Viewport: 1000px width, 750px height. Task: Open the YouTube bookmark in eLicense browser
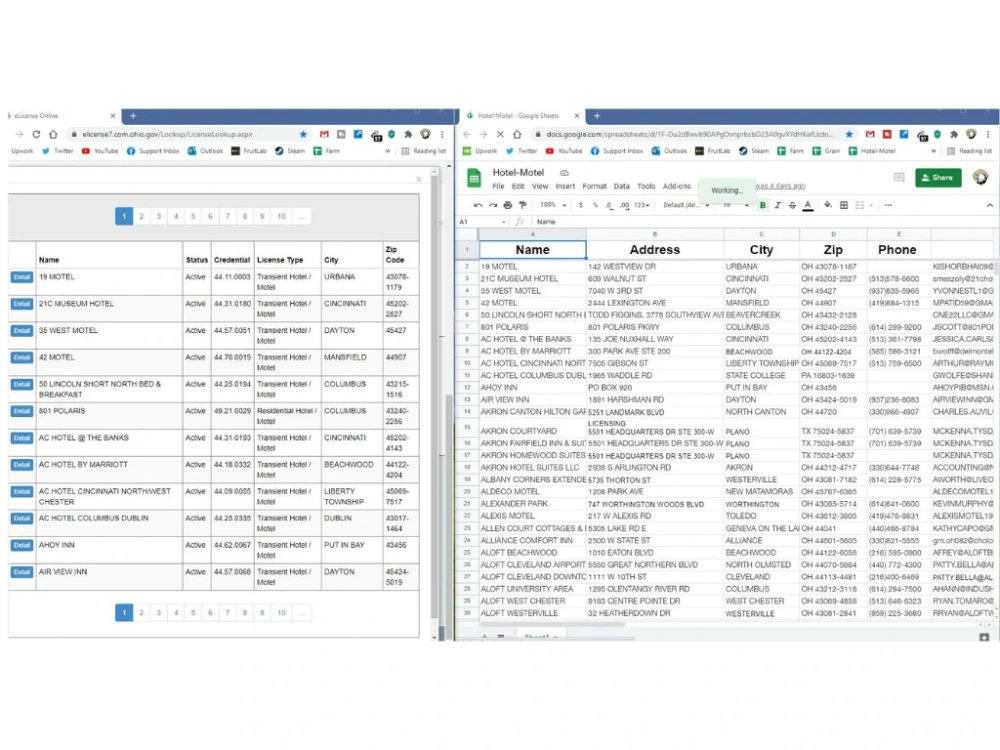pos(100,151)
